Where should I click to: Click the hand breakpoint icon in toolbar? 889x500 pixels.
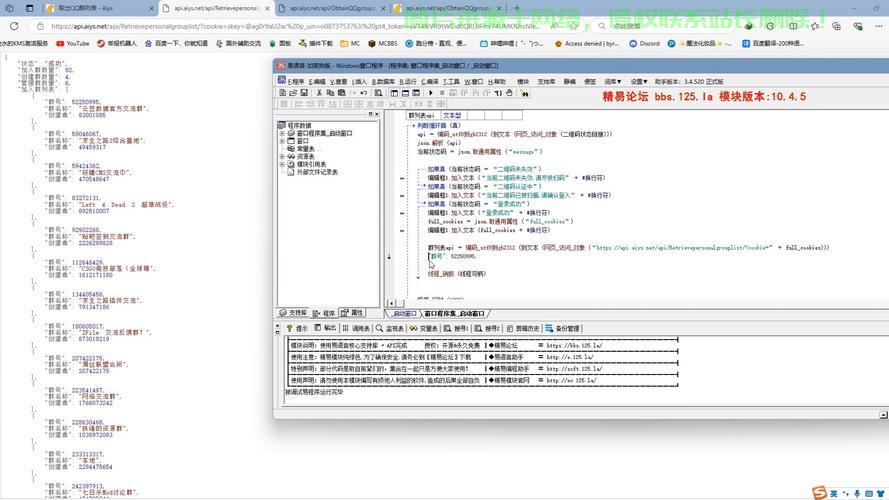[509, 93]
